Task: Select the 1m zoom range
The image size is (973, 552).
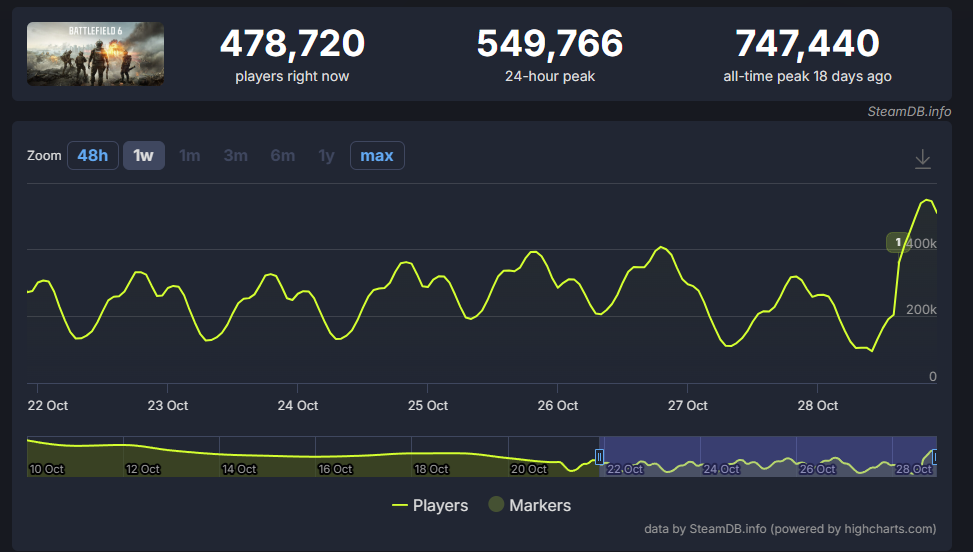Action: 190,156
